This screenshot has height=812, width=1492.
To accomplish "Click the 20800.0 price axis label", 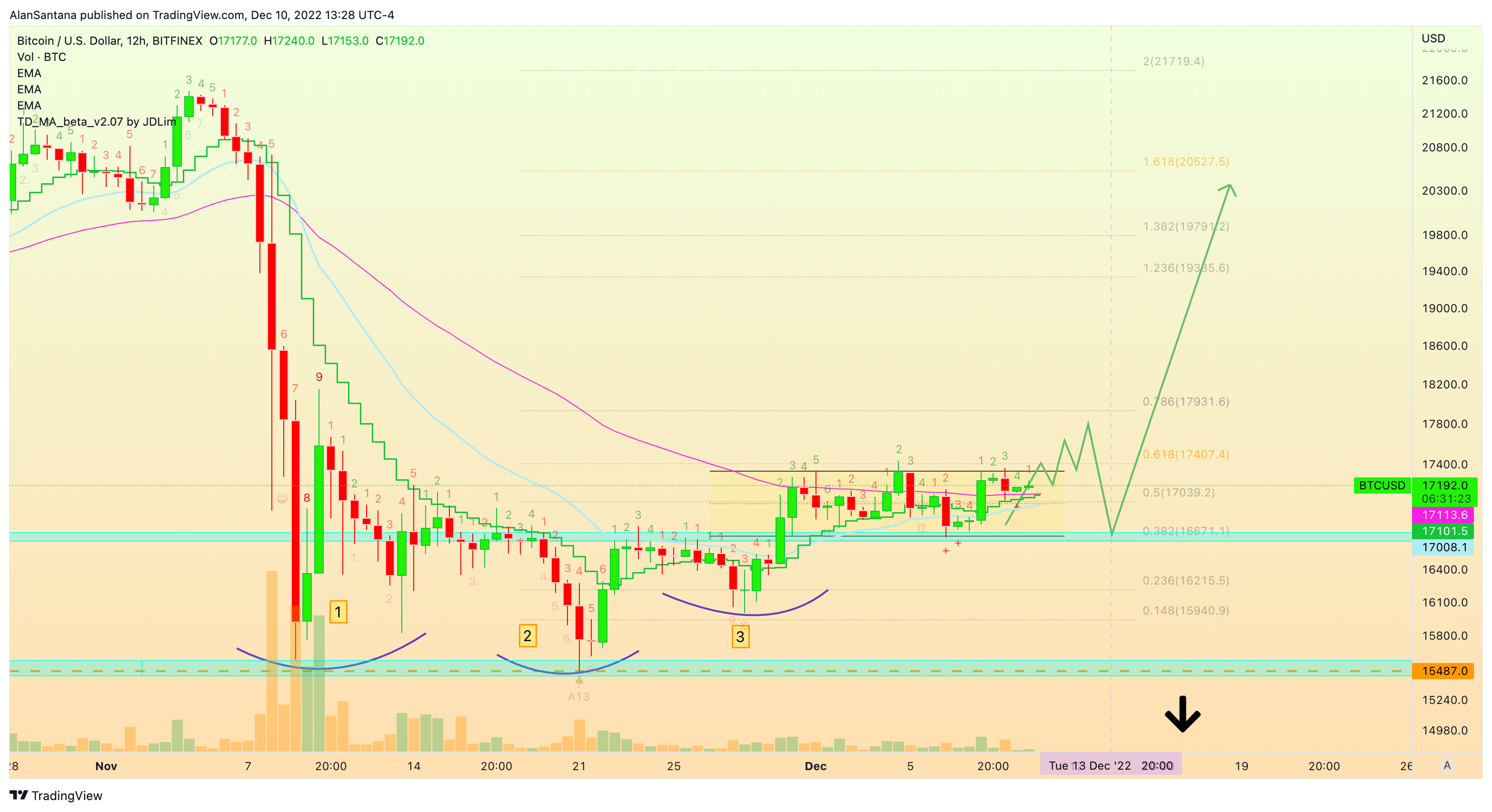I will [1444, 147].
